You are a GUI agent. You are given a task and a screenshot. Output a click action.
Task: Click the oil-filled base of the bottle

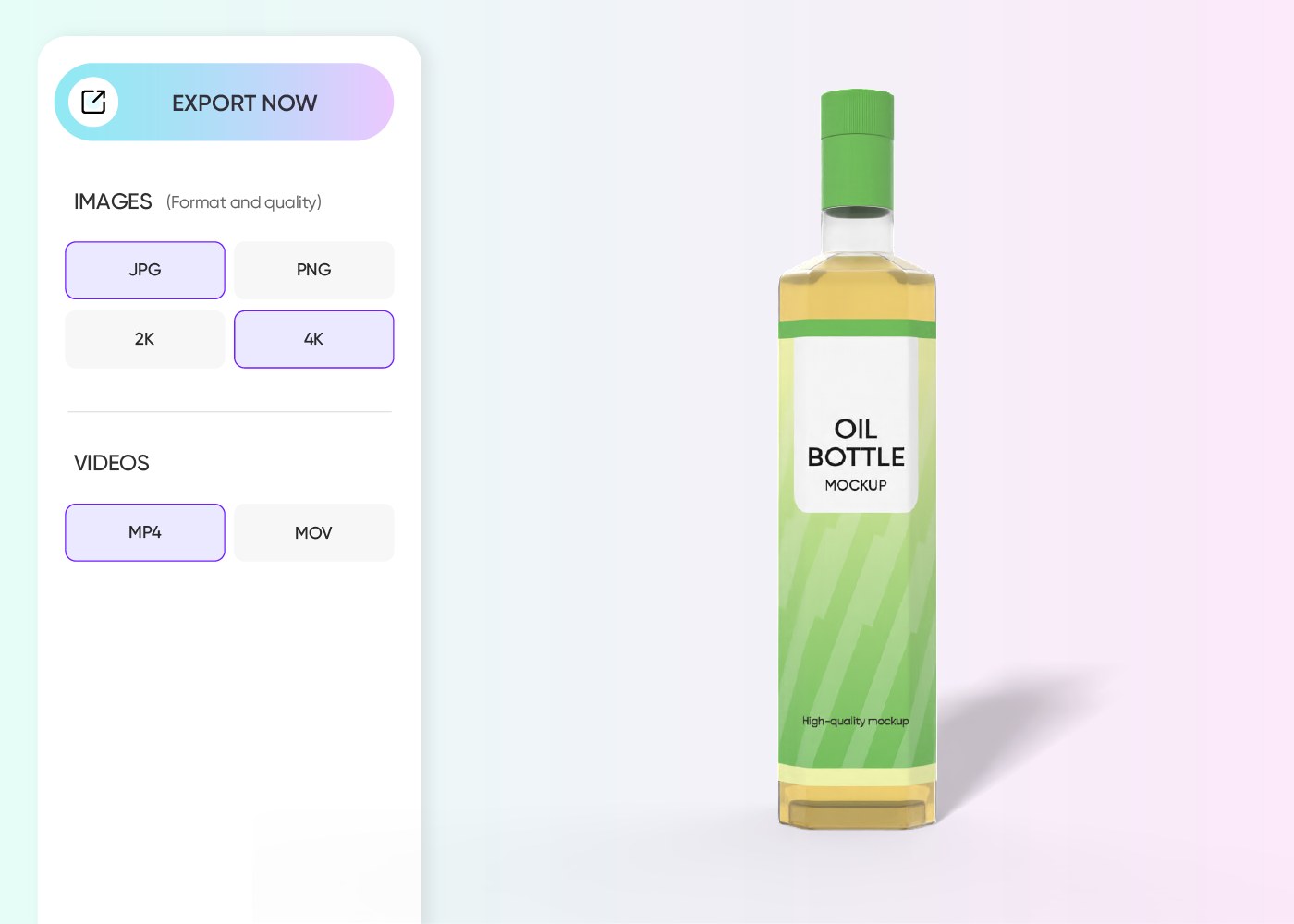[858, 804]
